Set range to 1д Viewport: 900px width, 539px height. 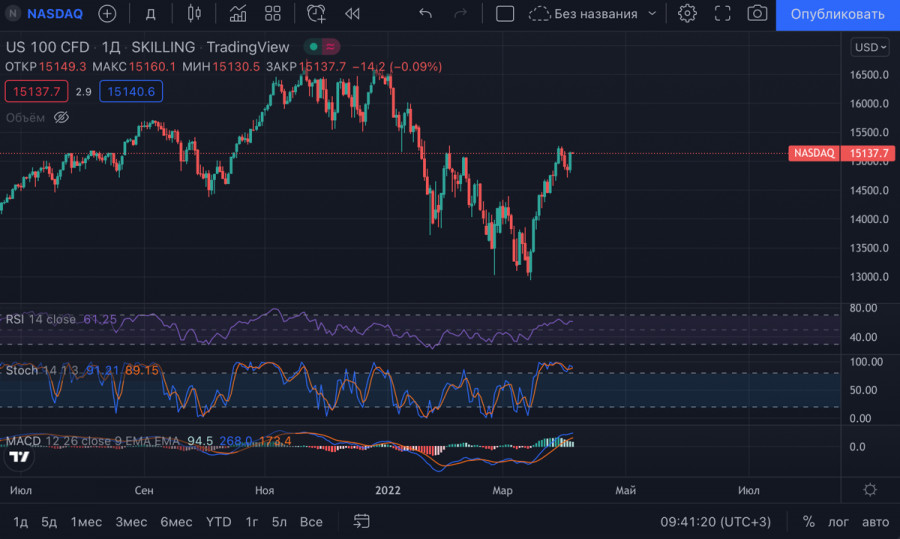21,522
